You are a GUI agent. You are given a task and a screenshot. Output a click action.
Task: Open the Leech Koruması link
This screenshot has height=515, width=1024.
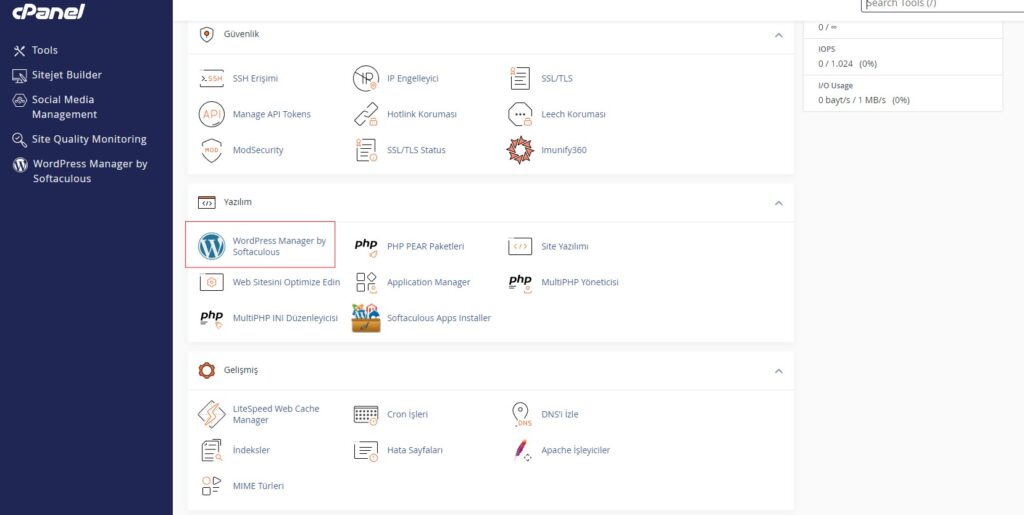(x=573, y=114)
